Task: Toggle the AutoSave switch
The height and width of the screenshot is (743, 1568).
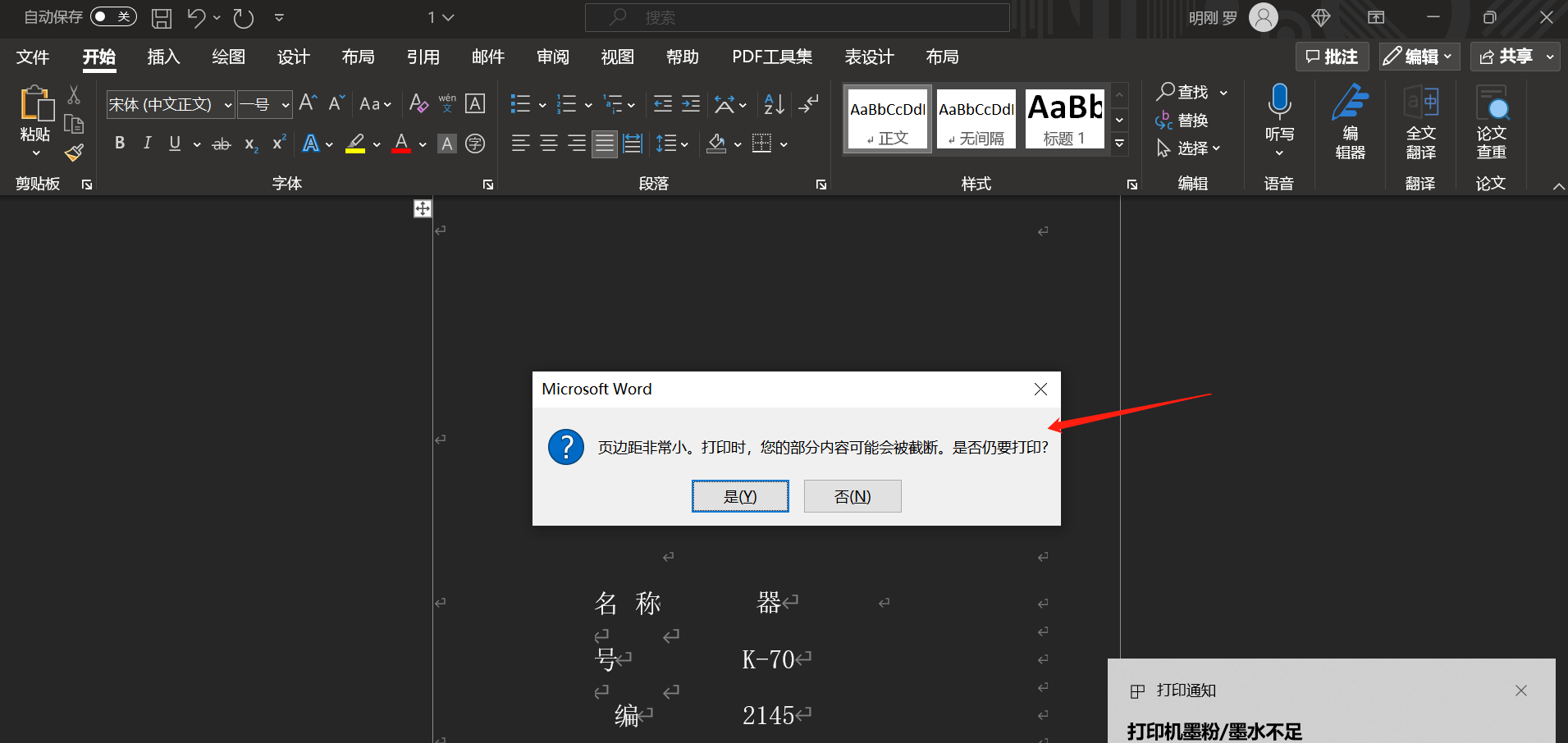Action: pos(112,16)
